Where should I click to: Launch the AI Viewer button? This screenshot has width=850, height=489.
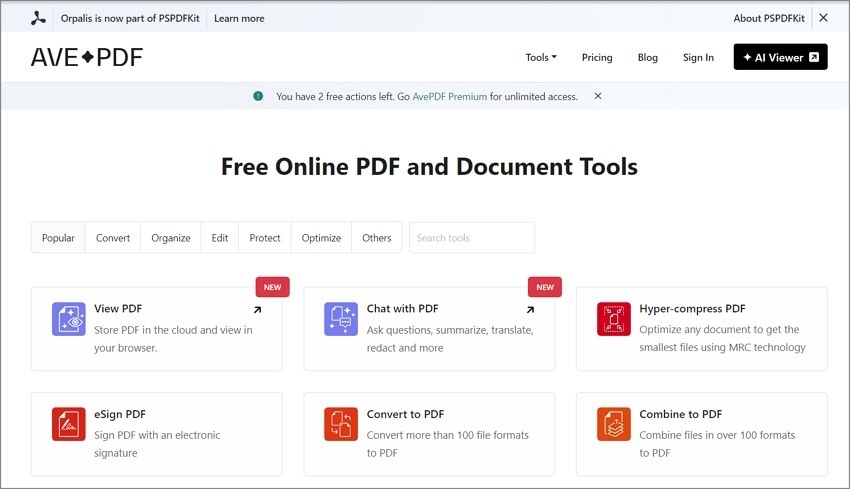point(781,57)
